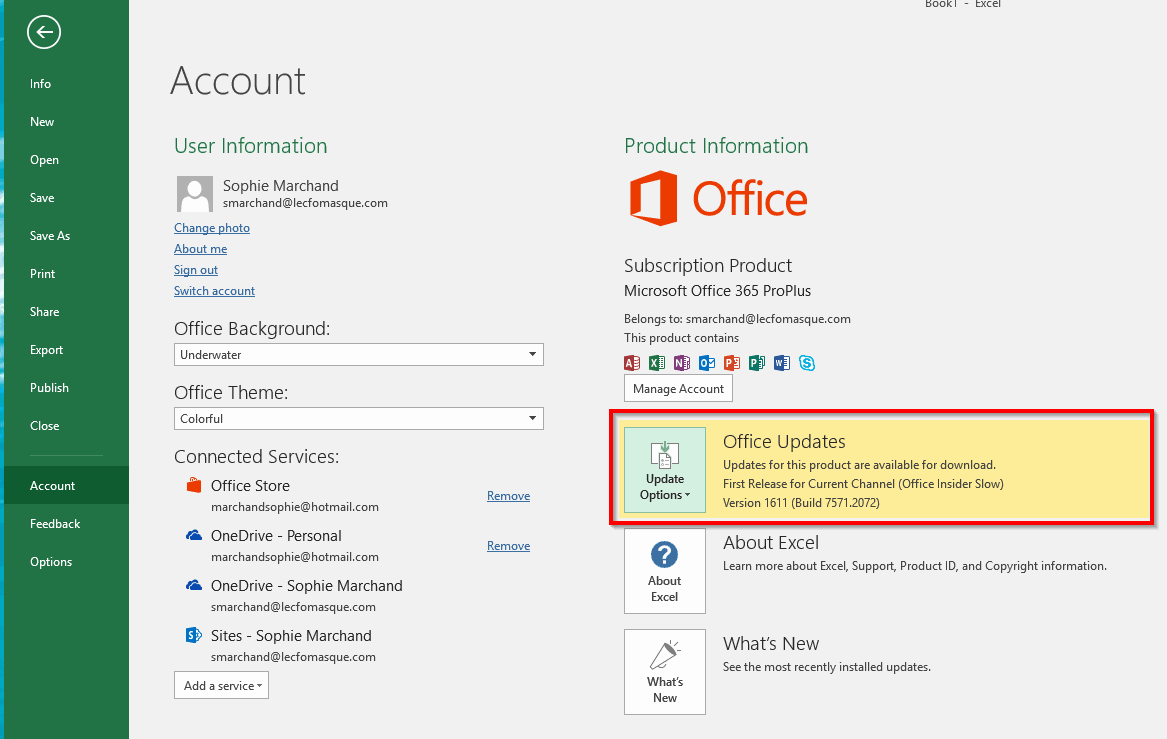Open the About Excel button
Viewport: 1167px width, 739px height.
(664, 571)
